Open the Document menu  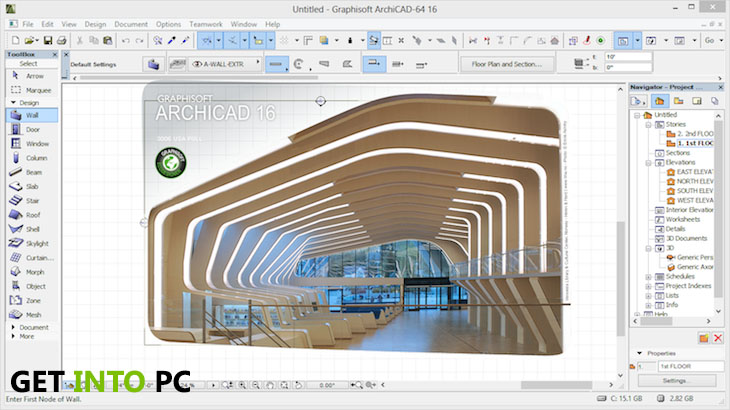pyautogui.click(x=131, y=24)
